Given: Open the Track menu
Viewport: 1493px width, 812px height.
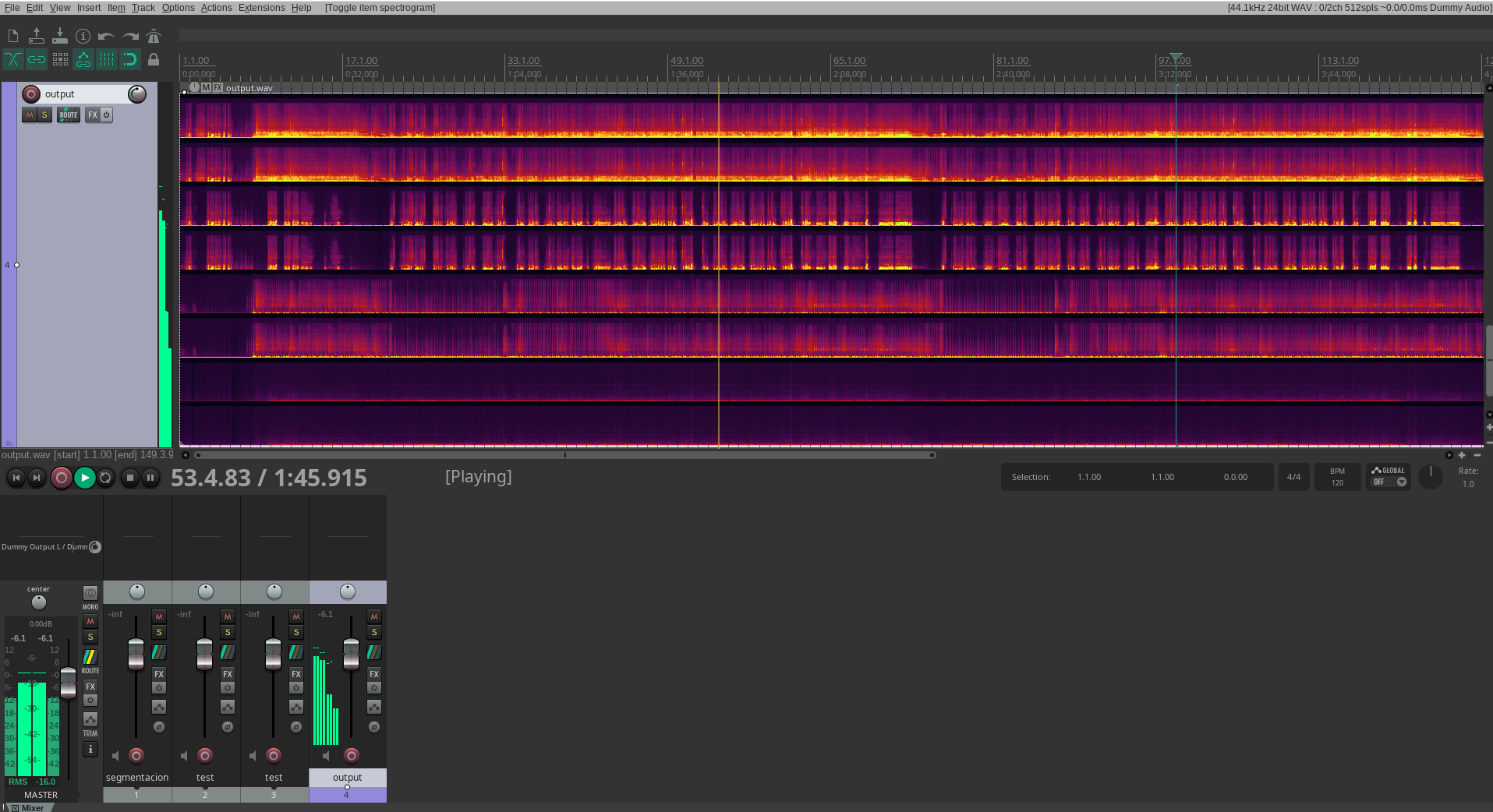Looking at the screenshot, I should (x=143, y=8).
